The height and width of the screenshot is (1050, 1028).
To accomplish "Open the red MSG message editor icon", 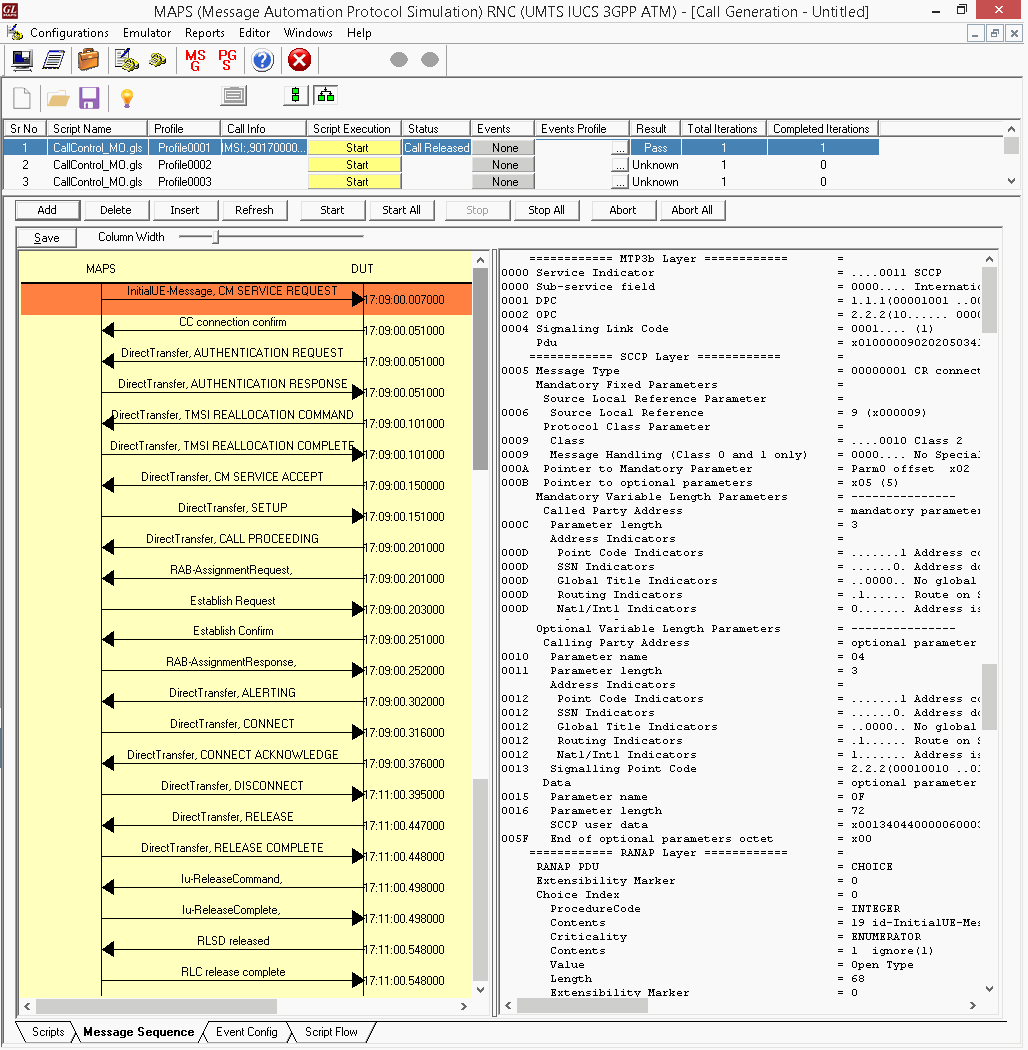I will click(x=196, y=60).
